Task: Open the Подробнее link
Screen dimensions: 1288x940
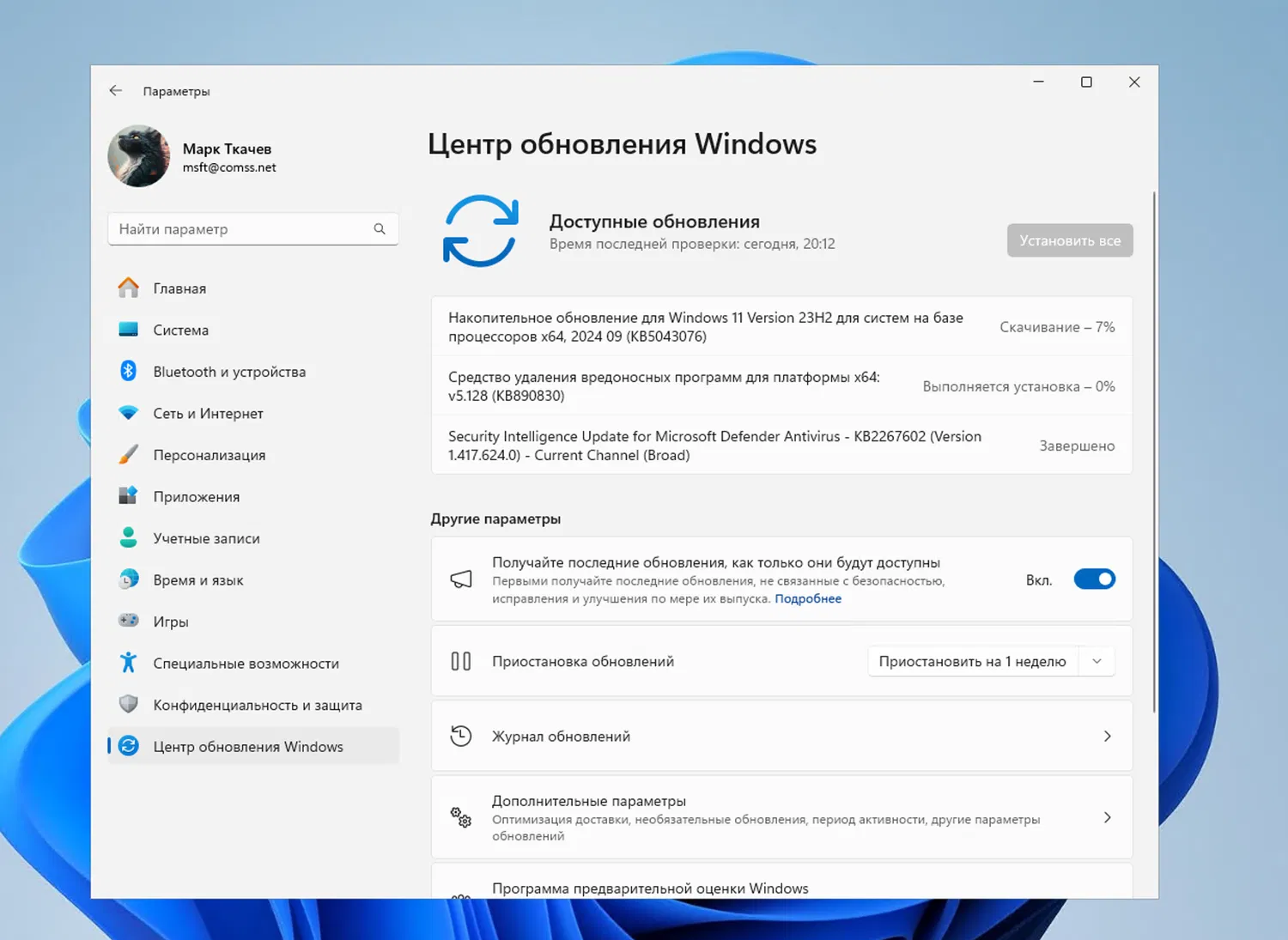Action: (x=808, y=598)
